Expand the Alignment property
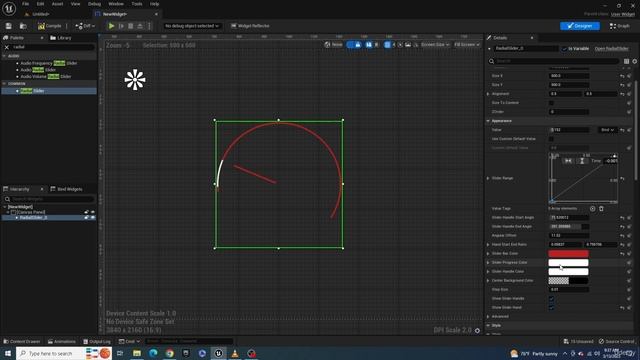Screen dimensions: 640x360 coord(488,94)
